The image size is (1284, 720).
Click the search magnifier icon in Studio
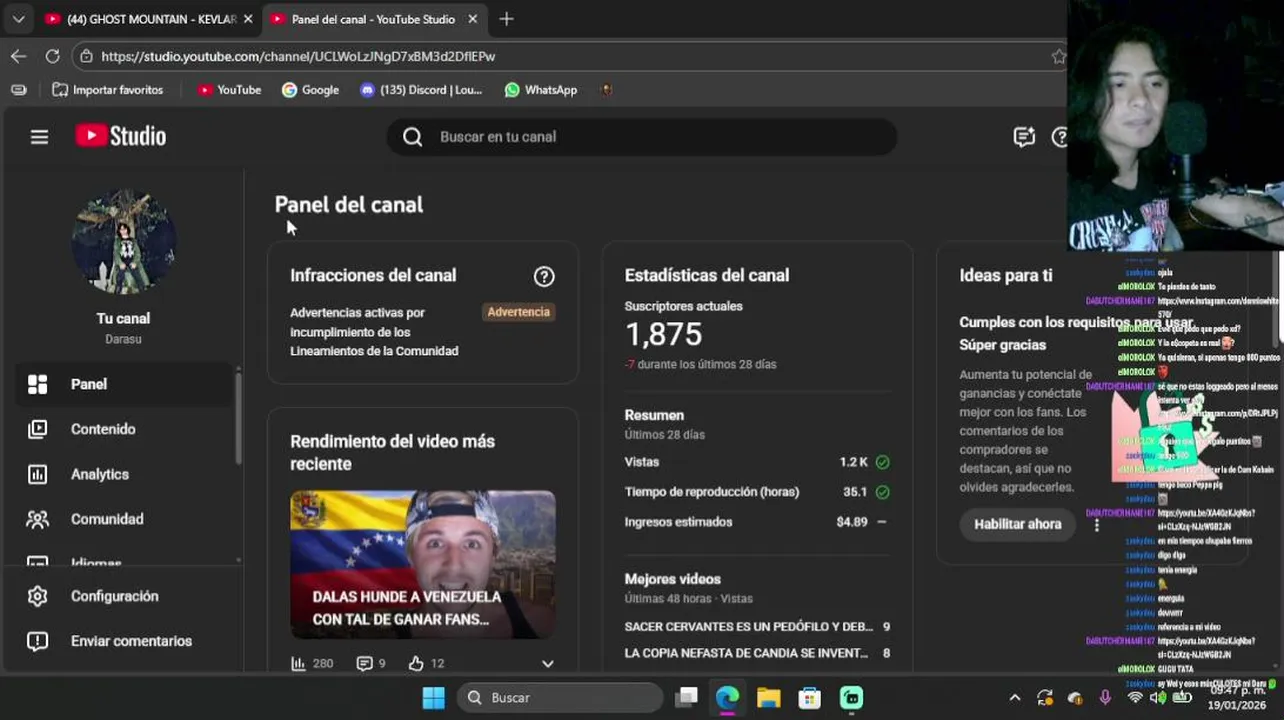(x=412, y=137)
